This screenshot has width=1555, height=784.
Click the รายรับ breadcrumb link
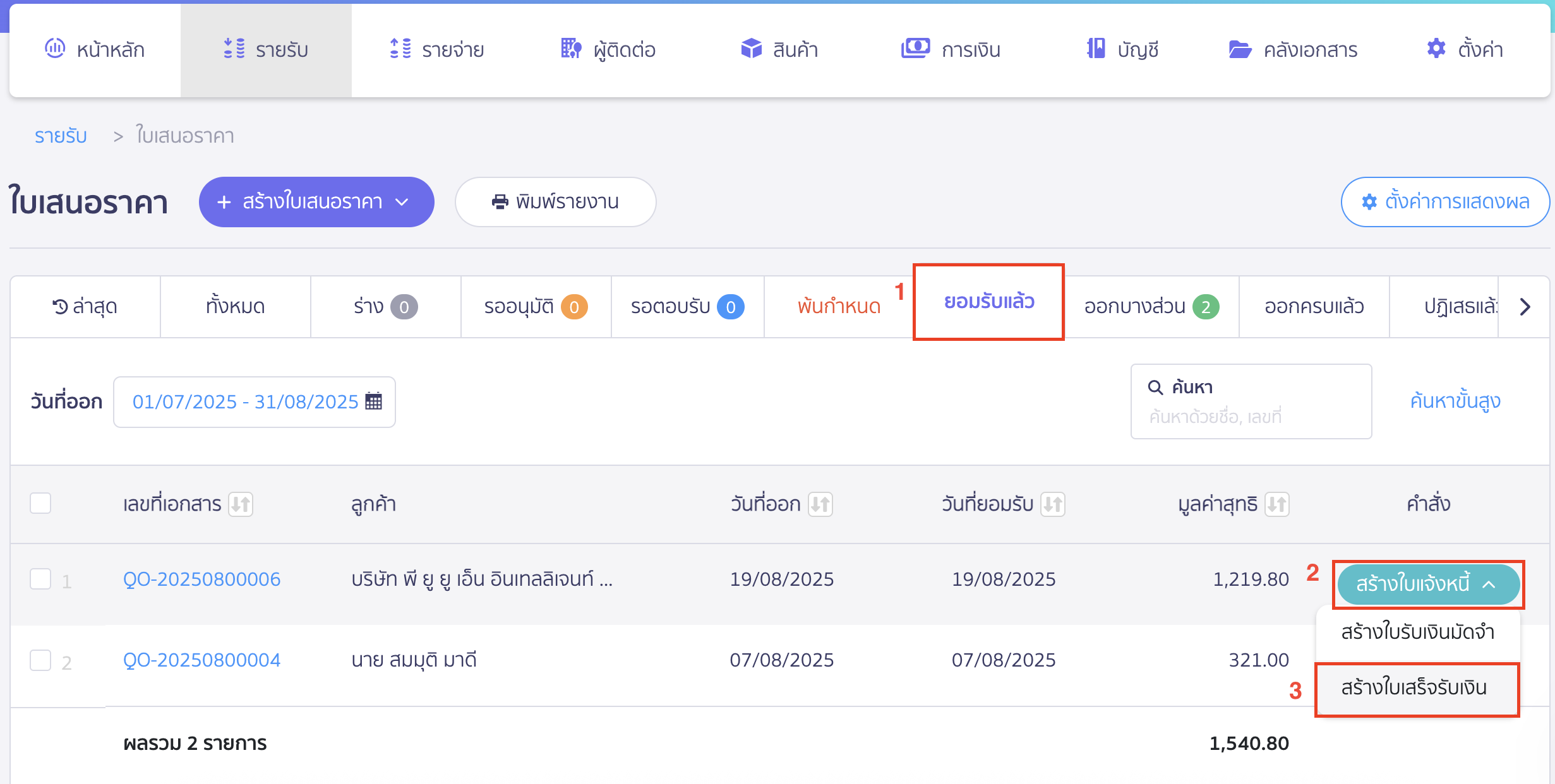[61, 136]
